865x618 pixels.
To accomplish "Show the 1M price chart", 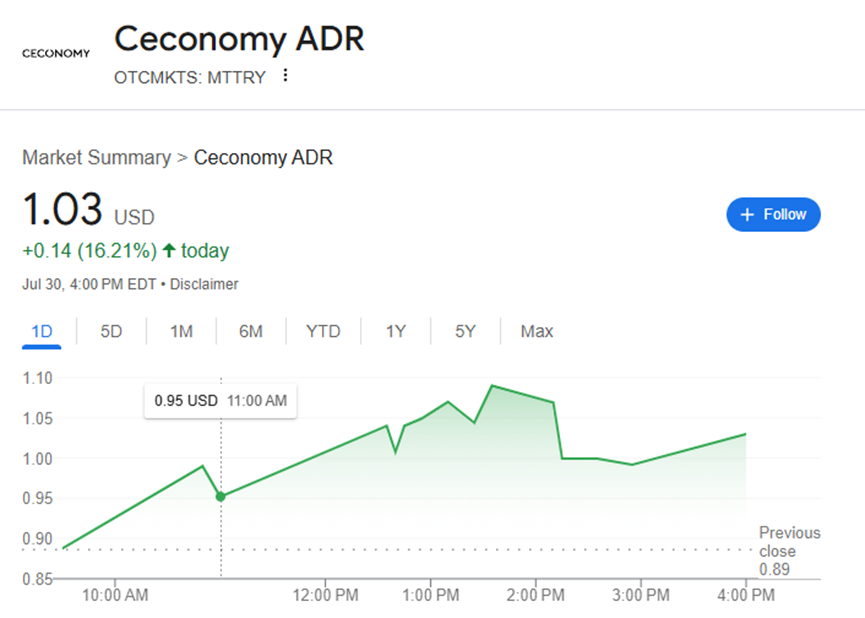I will tap(181, 331).
